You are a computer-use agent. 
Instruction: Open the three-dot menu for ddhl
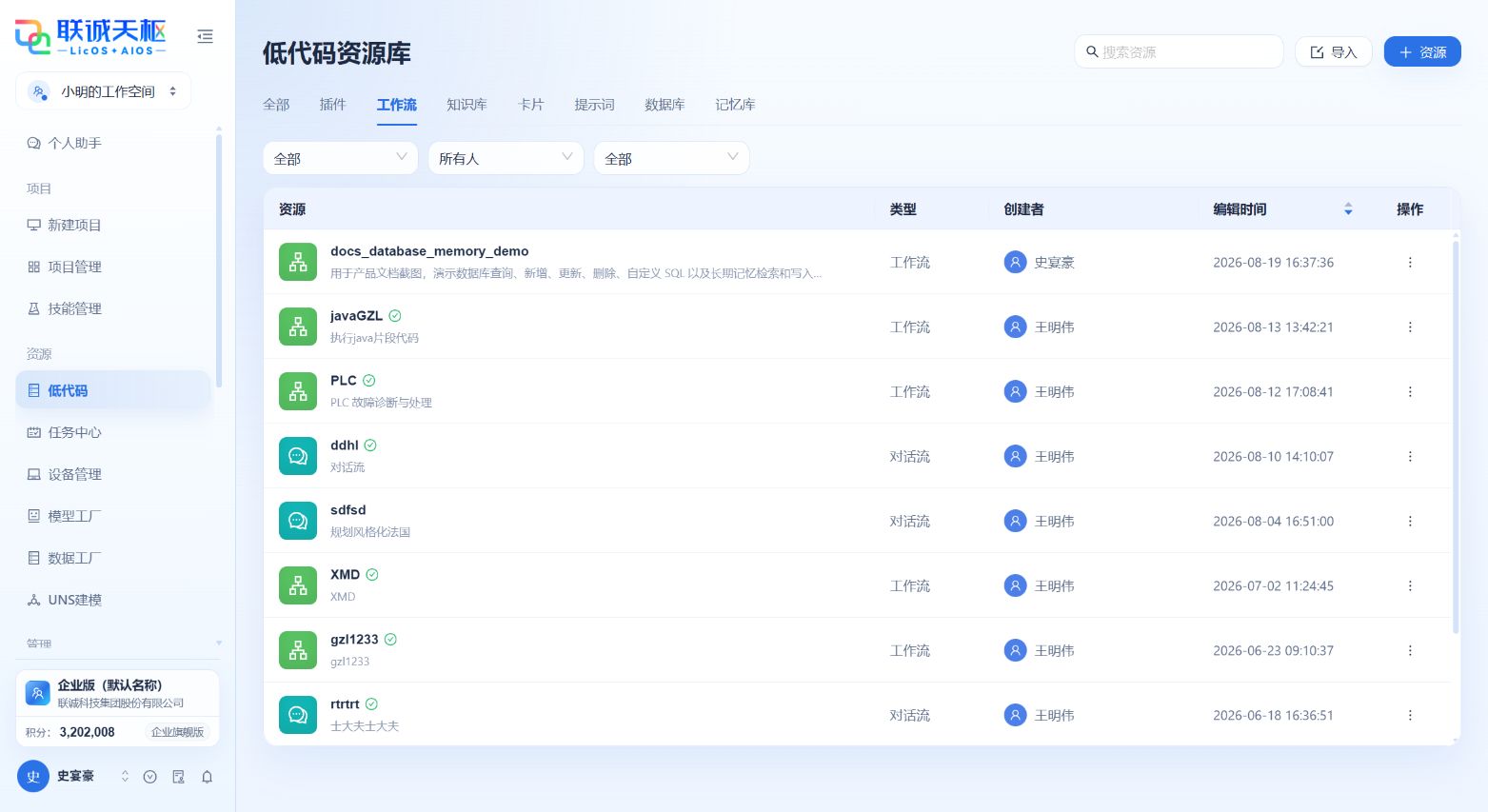coord(1410,456)
